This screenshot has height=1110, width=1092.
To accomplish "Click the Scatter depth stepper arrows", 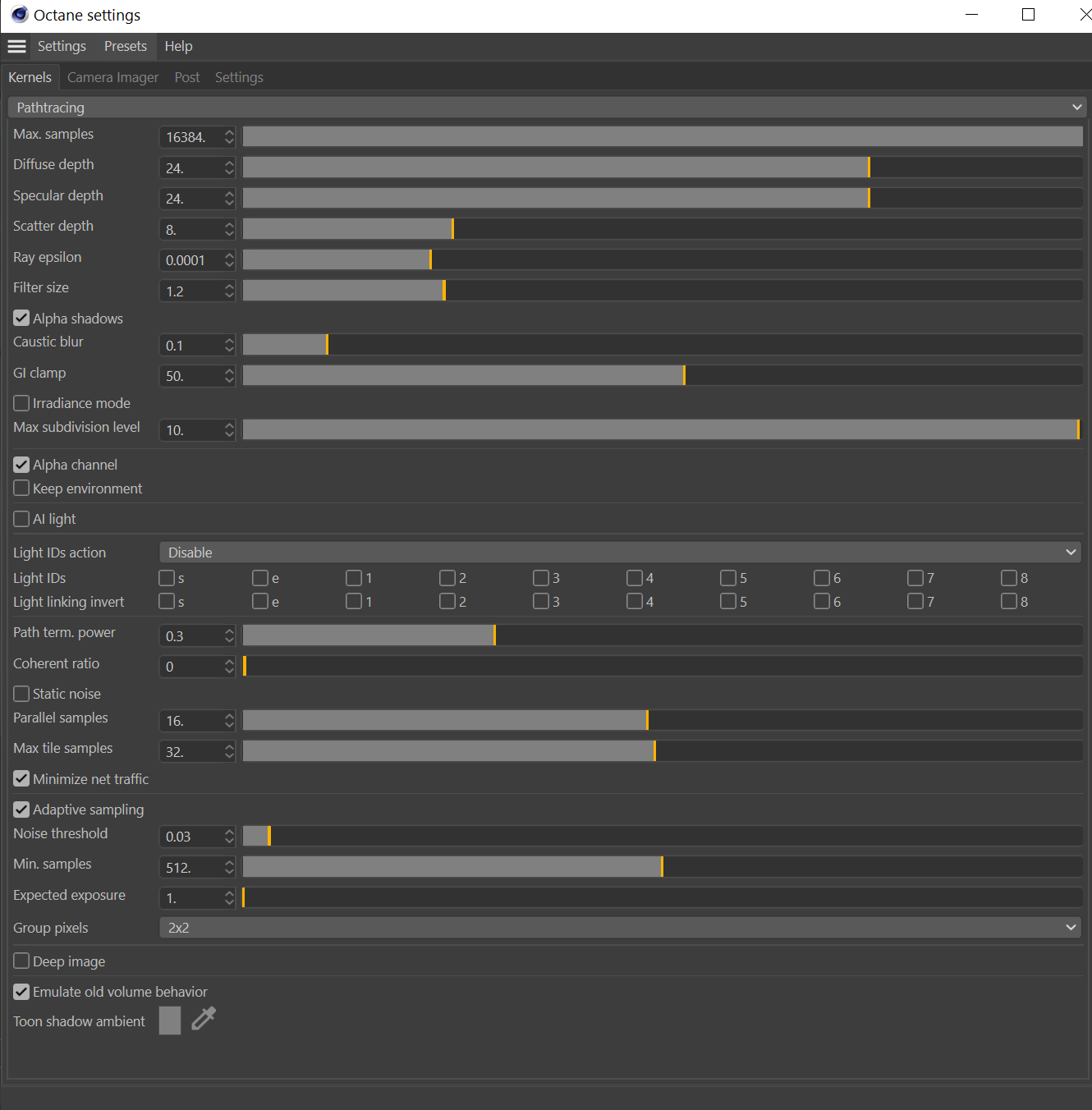I will 229,230.
